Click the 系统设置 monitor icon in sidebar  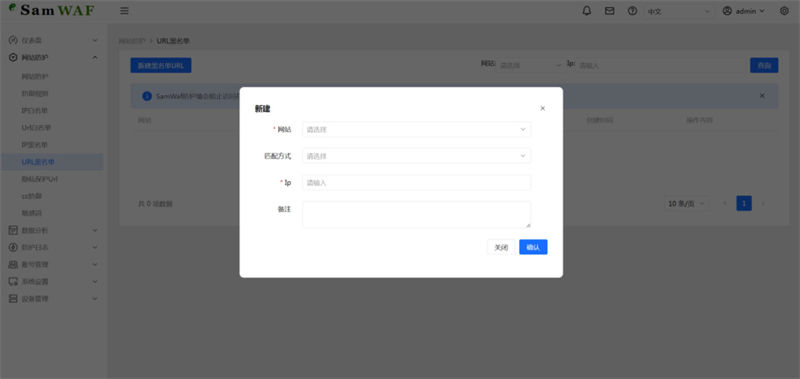tap(13, 282)
